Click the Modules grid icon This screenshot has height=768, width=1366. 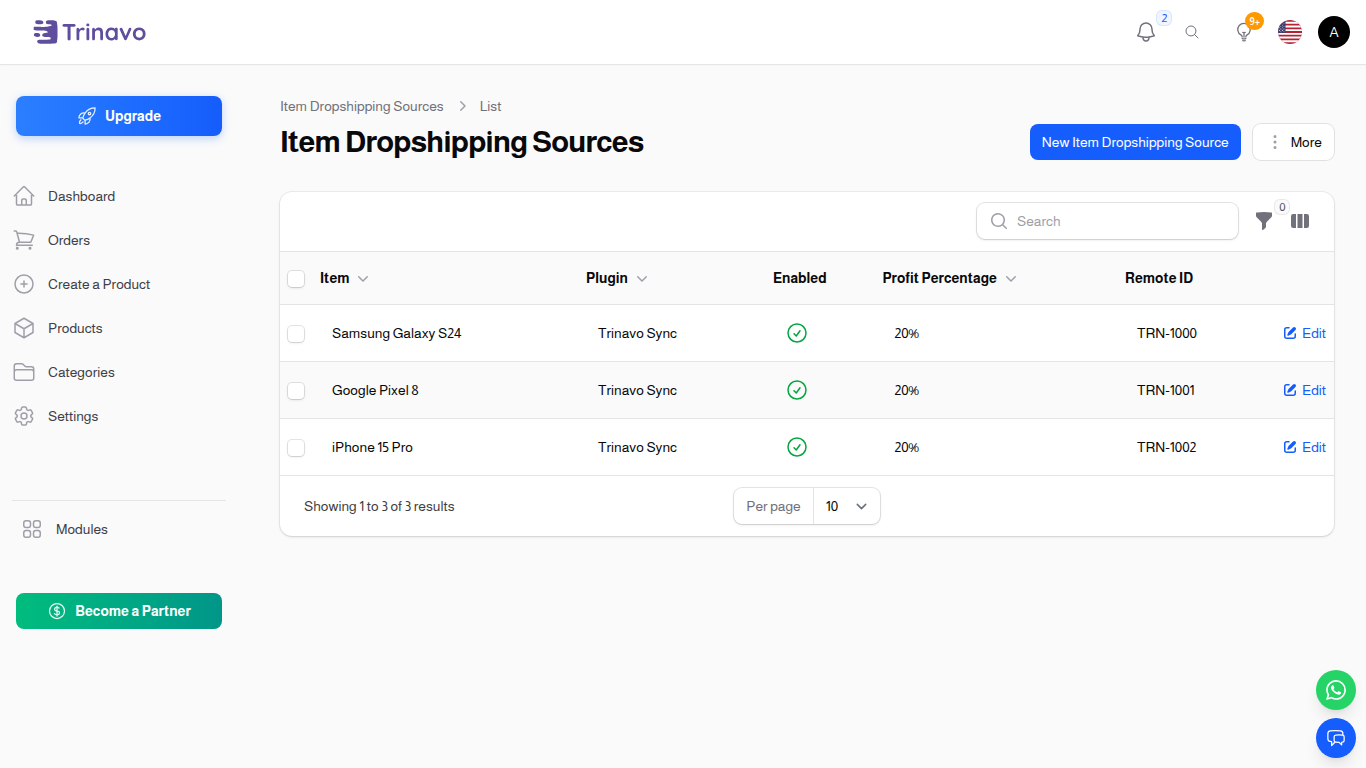click(32, 529)
